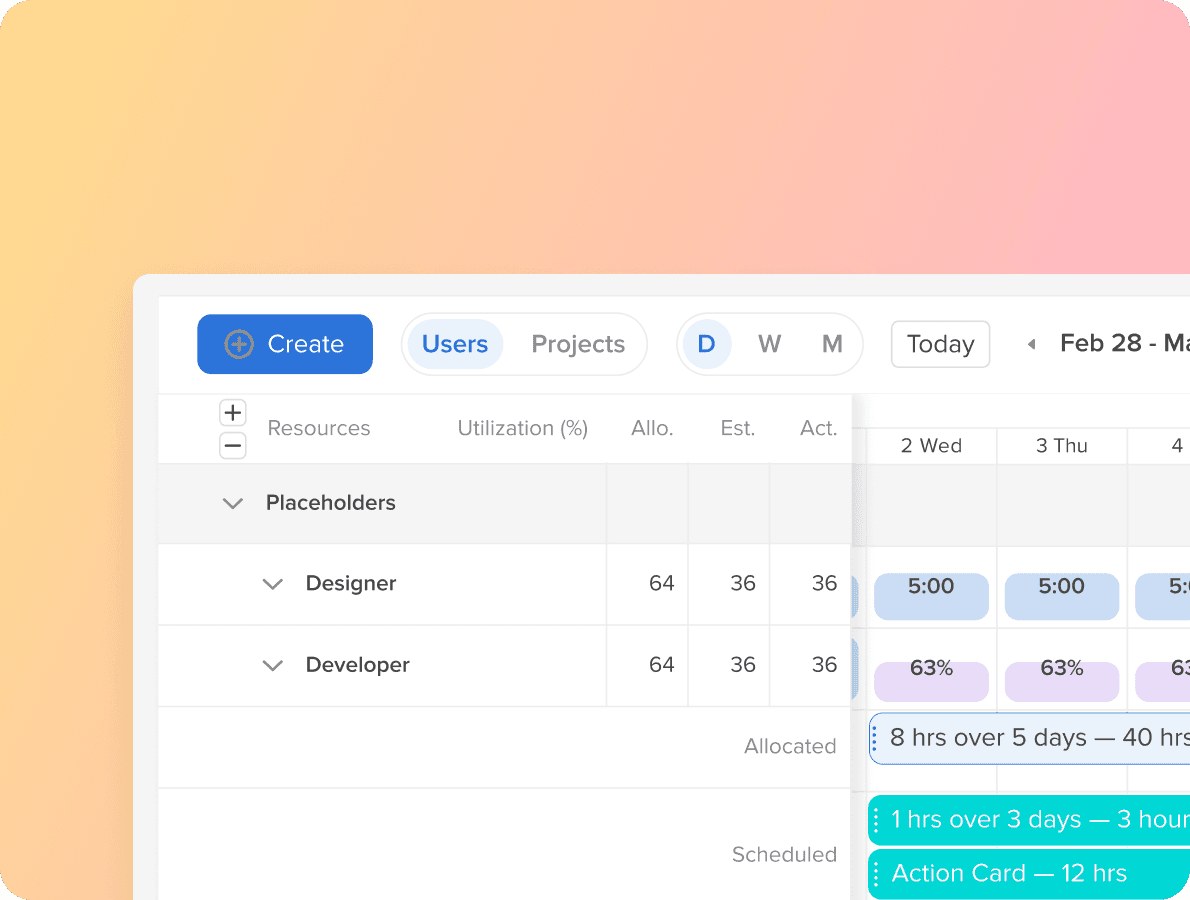Collapse the Designer row
This screenshot has width=1190, height=900.
pyautogui.click(x=272, y=584)
